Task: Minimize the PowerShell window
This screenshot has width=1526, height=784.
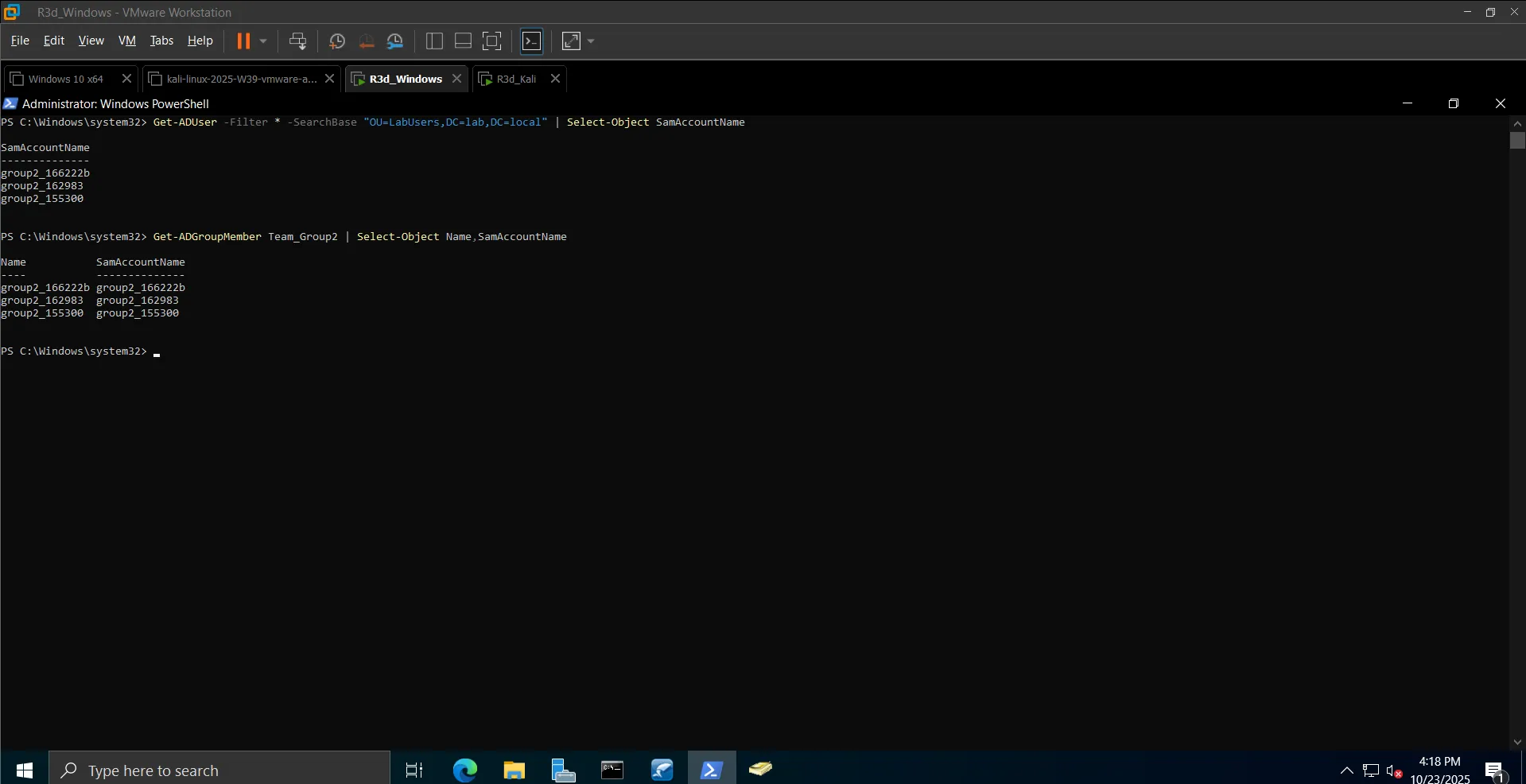Action: (1408, 103)
